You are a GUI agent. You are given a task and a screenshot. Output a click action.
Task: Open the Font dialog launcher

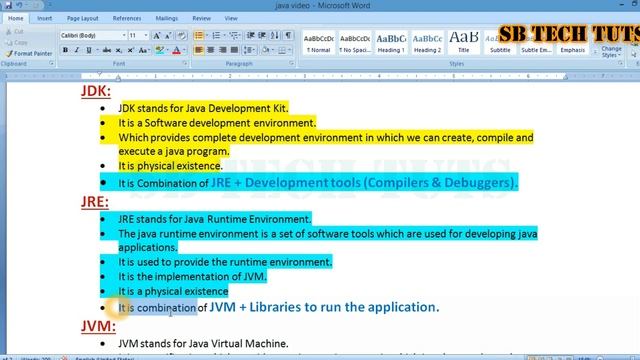click(x=185, y=64)
